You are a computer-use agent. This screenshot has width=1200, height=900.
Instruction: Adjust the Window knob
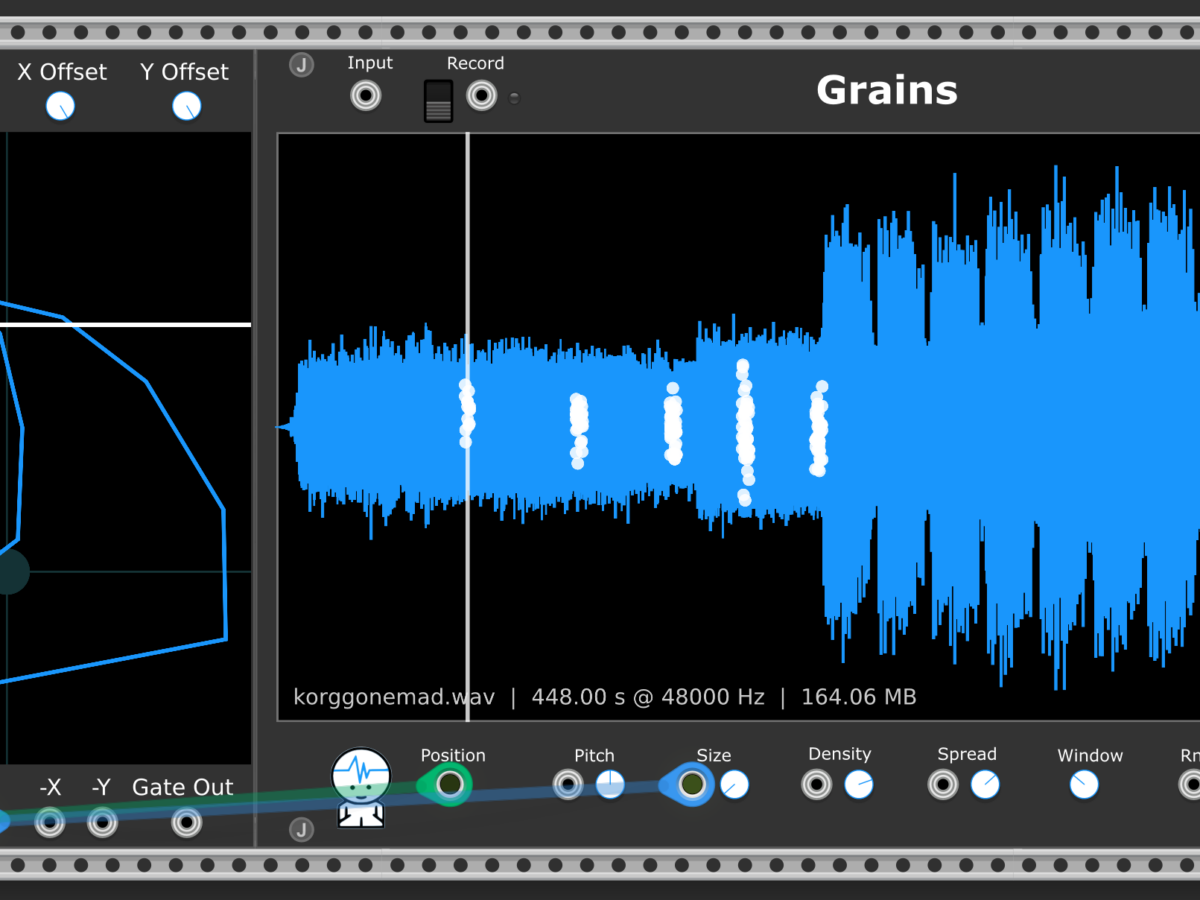pyautogui.click(x=1084, y=785)
